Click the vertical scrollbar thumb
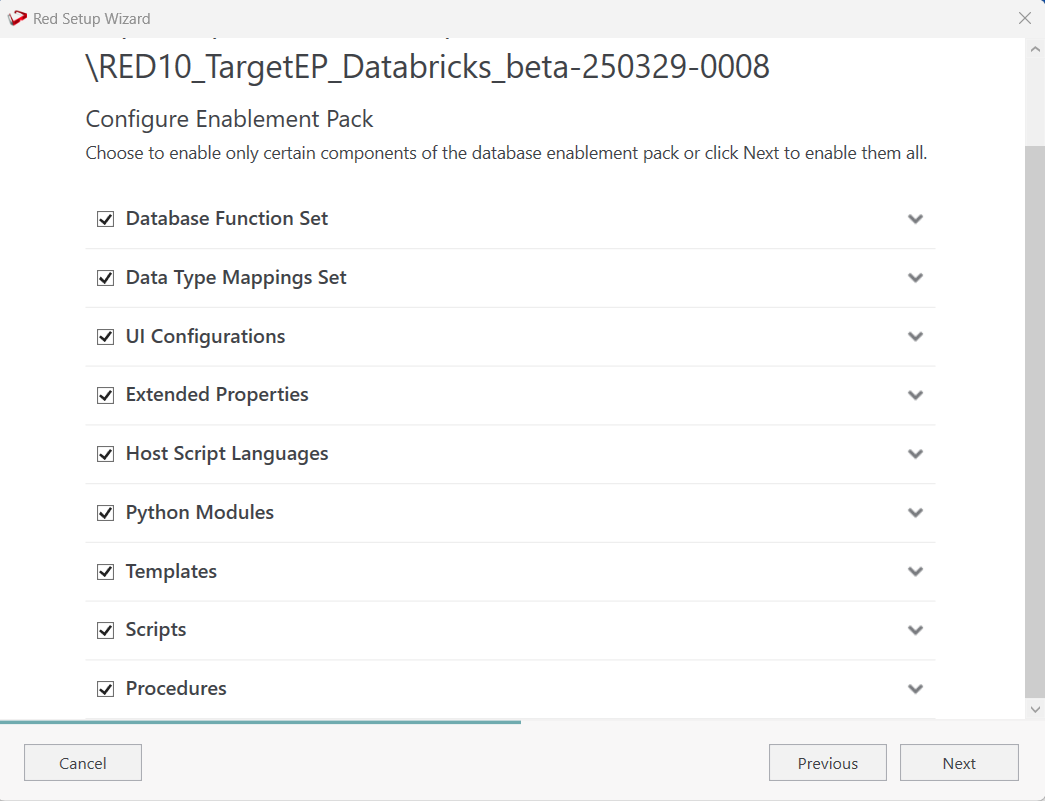This screenshot has height=801, width=1045. click(x=1035, y=420)
